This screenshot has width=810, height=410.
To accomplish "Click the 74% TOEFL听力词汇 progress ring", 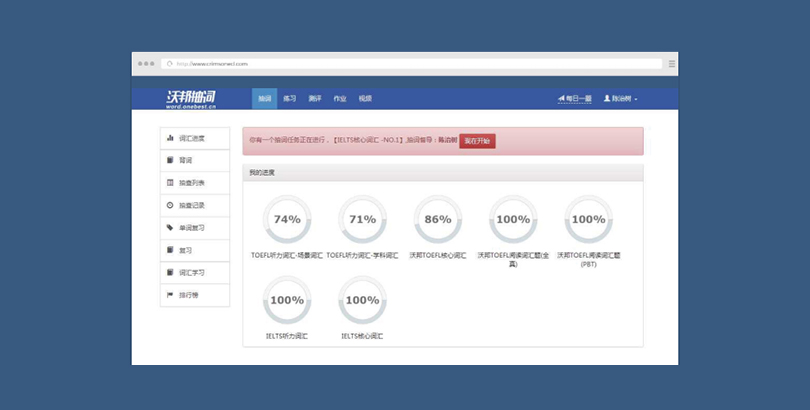I will [x=287, y=219].
